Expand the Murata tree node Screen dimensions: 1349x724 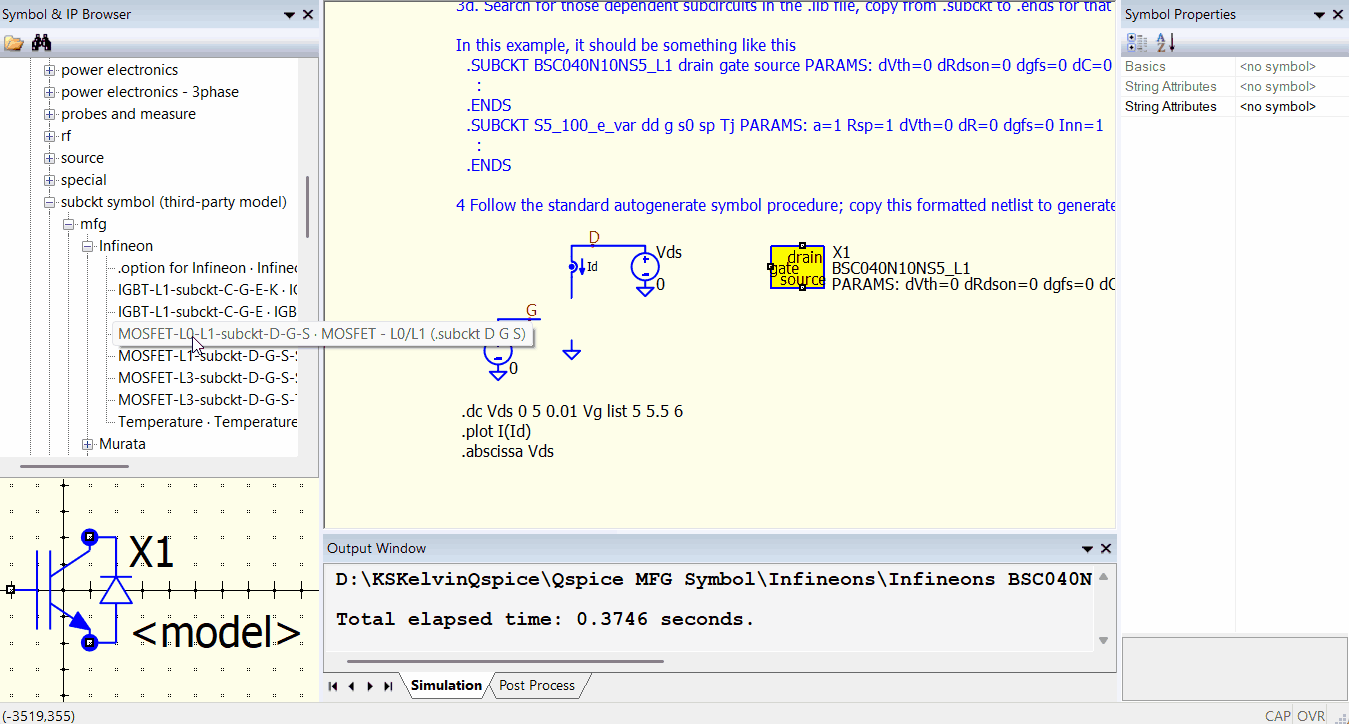coord(87,444)
